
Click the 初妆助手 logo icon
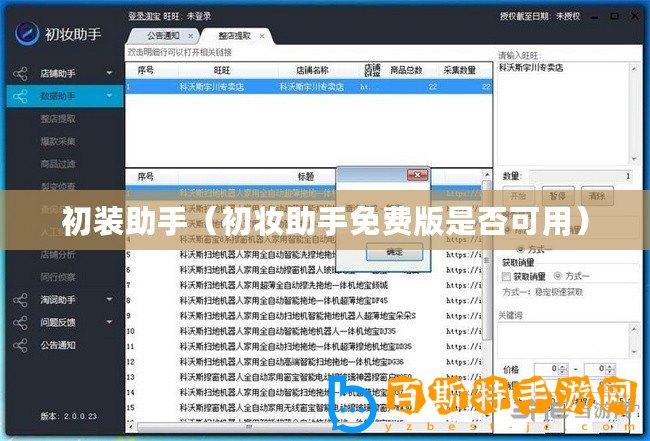point(27,33)
